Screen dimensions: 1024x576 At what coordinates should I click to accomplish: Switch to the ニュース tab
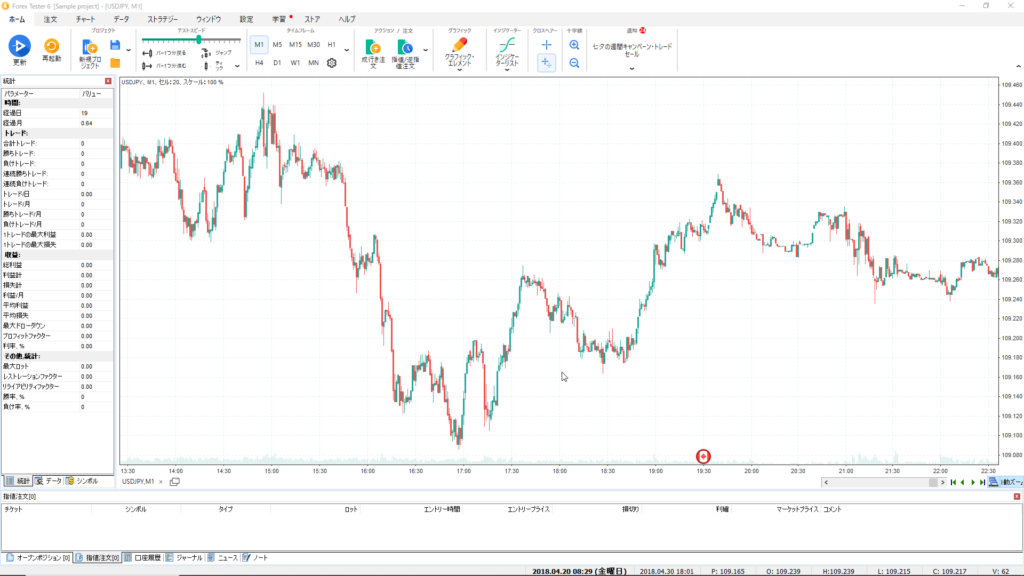[223, 558]
